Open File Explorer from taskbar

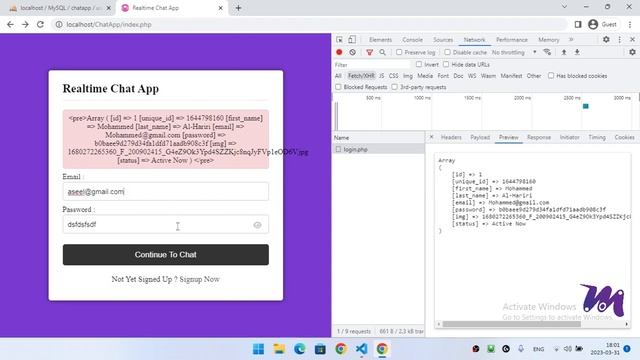coord(279,349)
